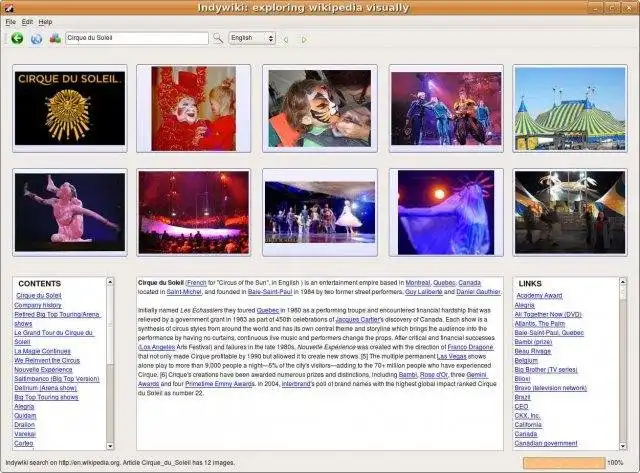Image resolution: width=640 pixels, height=473 pixels.
Task: Open Big Top Touring shows link
Action: point(46,397)
